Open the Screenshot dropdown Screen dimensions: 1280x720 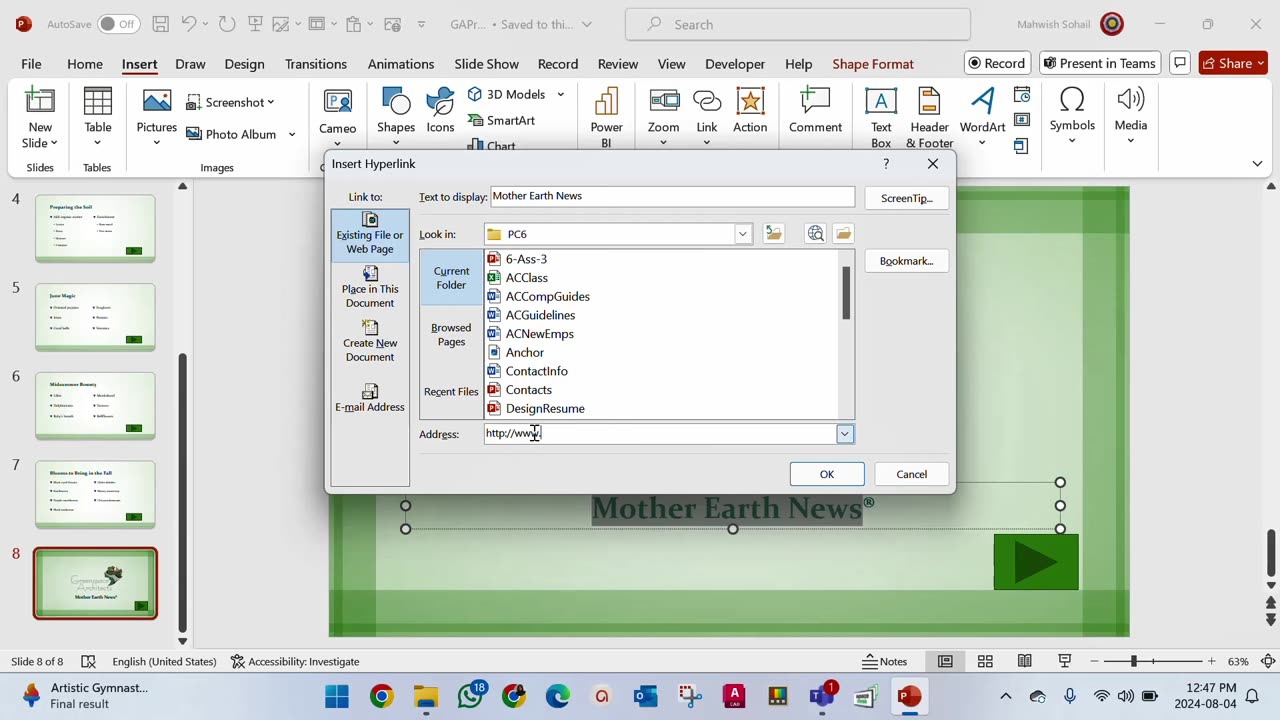(x=231, y=102)
